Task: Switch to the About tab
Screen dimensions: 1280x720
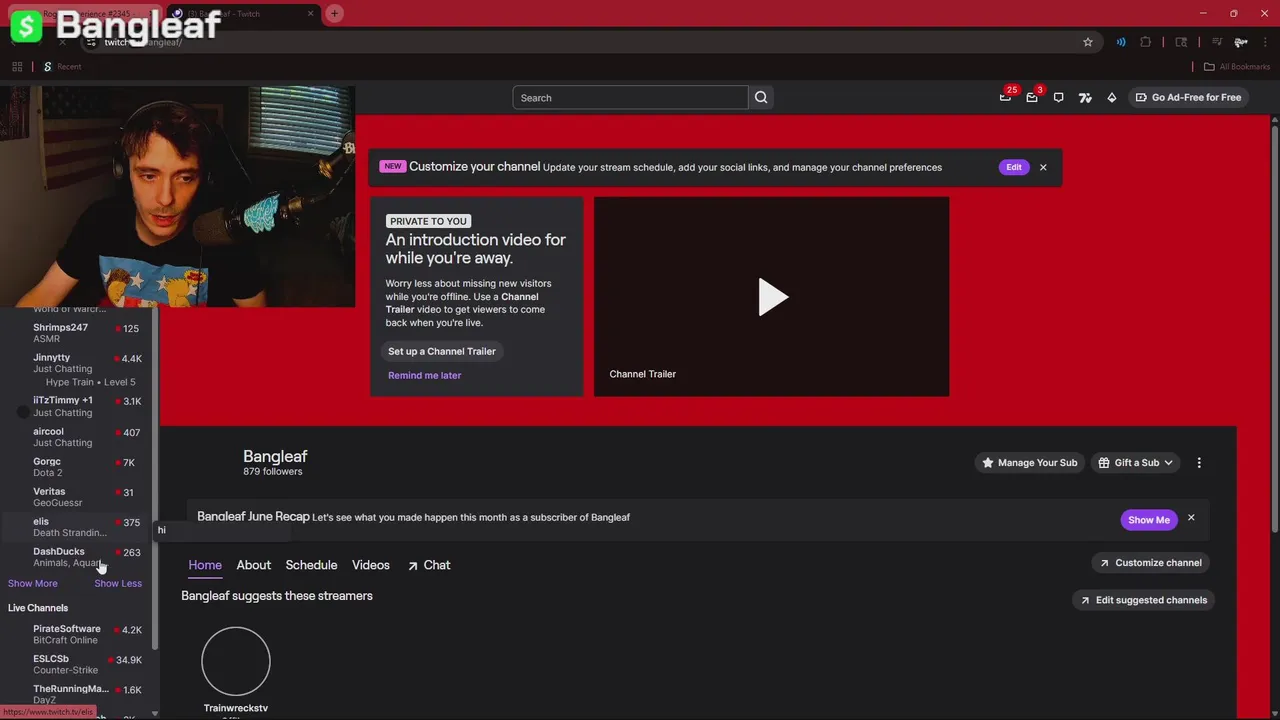Action: pos(254,565)
